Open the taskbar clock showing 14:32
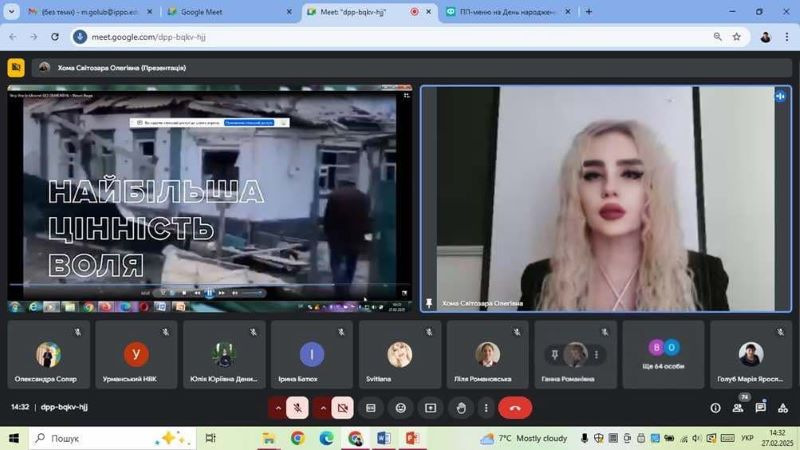Screen dimensions: 800x450 777,438
